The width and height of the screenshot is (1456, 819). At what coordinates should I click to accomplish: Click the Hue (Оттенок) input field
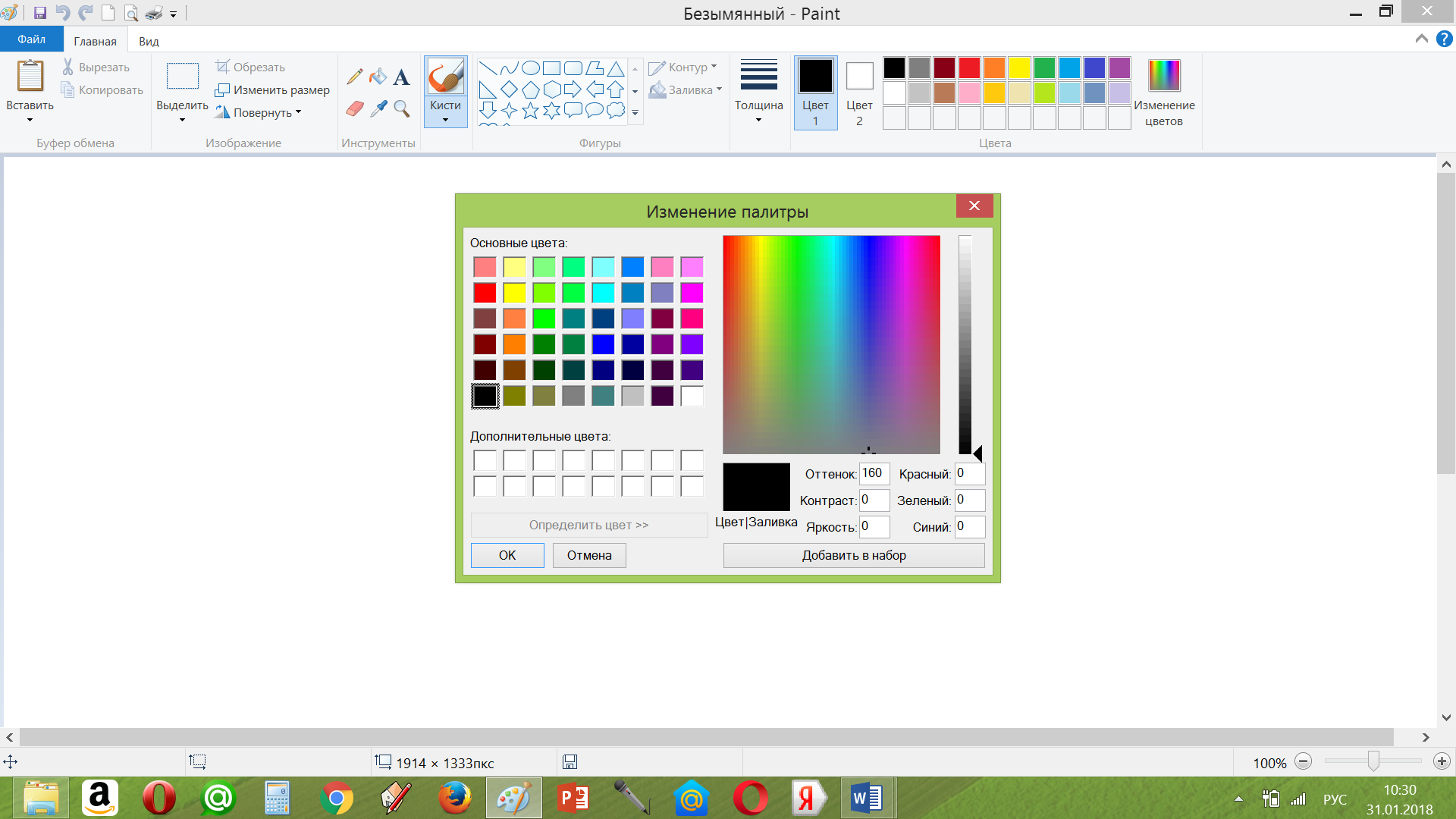point(874,473)
